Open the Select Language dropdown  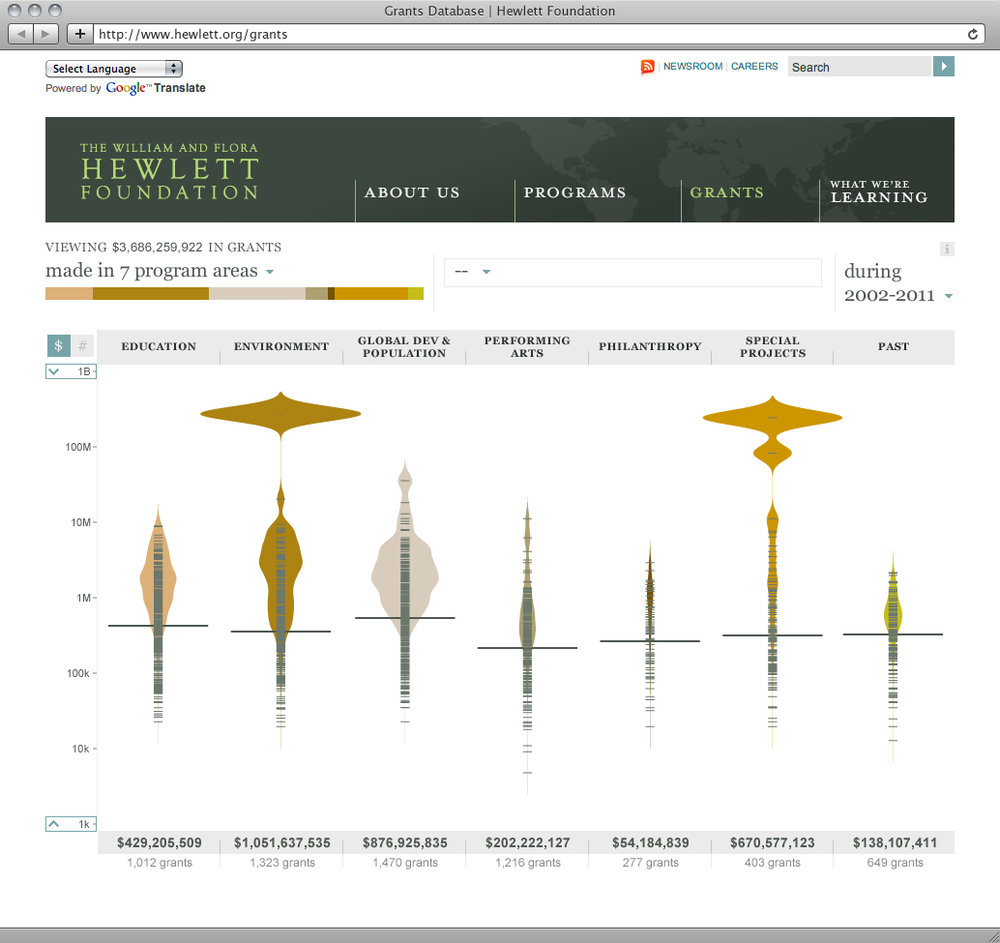click(x=114, y=69)
